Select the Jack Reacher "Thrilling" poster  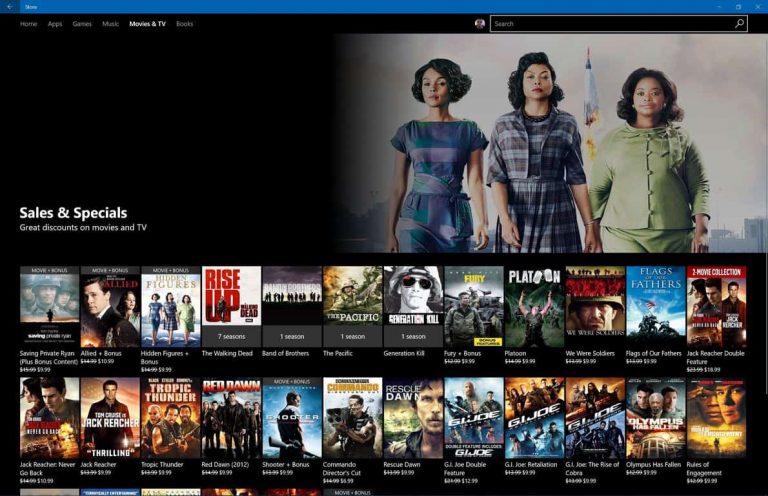(110, 418)
